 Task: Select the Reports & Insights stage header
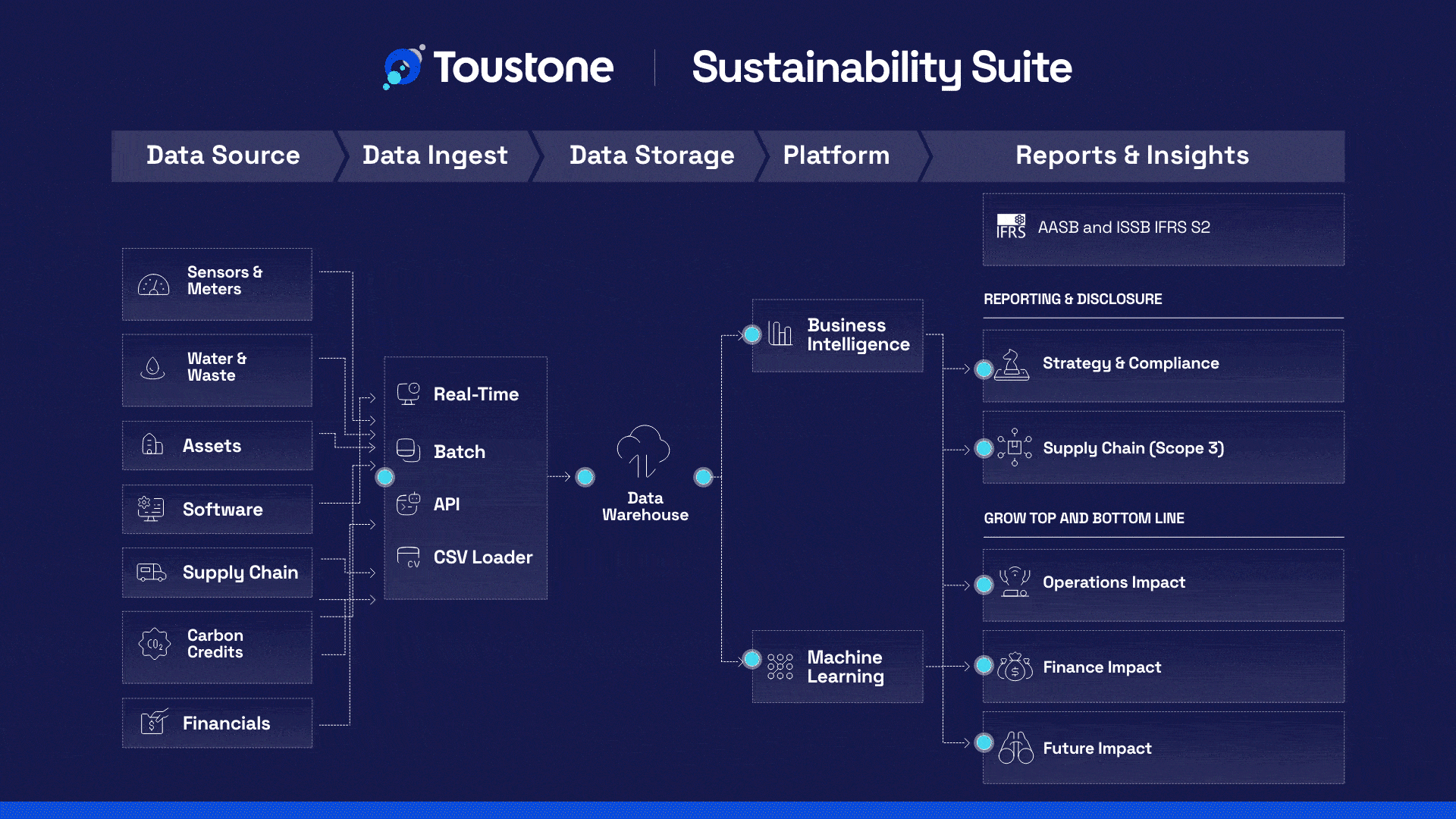point(1132,155)
